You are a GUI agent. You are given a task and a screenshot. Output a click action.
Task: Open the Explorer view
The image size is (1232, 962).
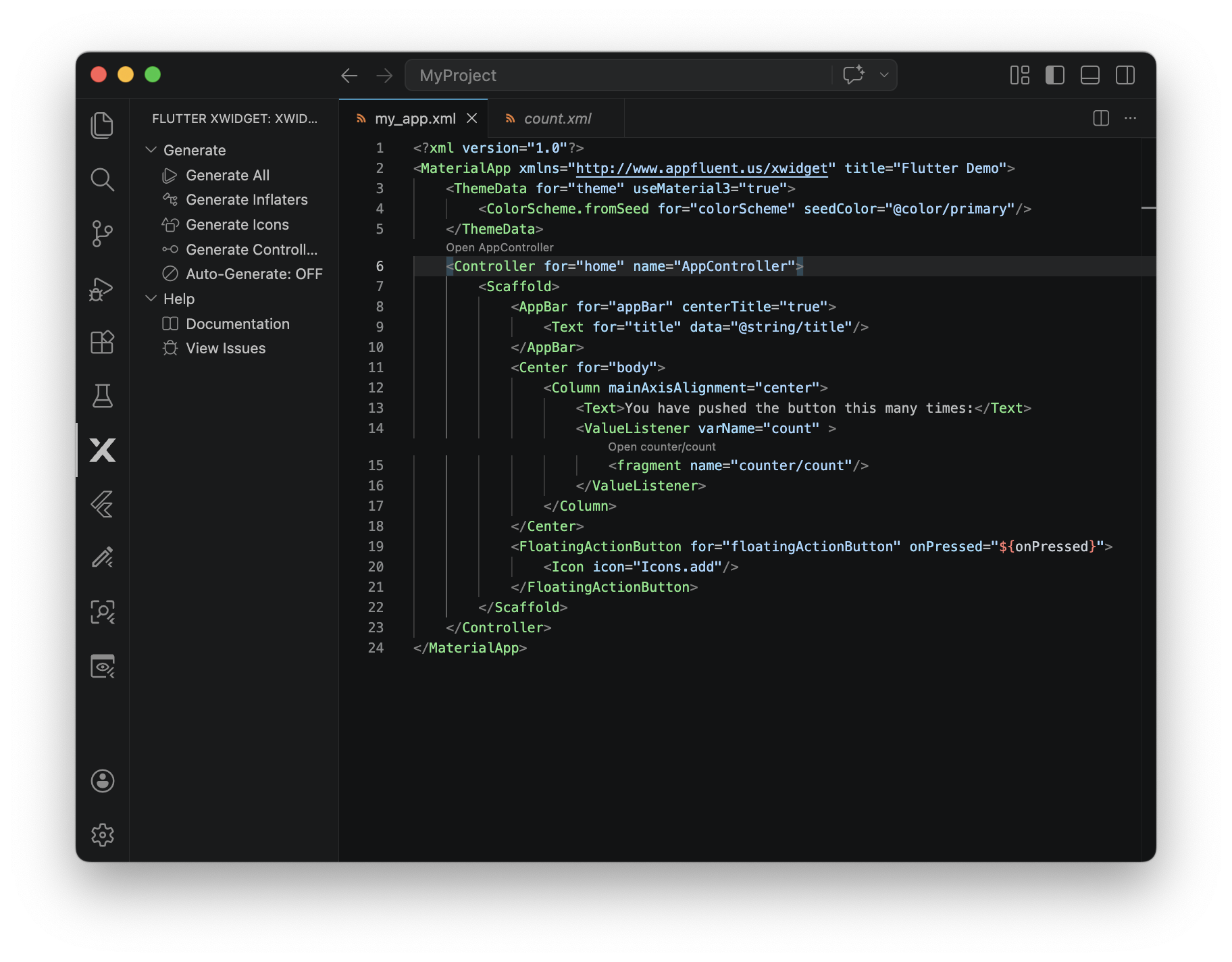pyautogui.click(x=102, y=125)
